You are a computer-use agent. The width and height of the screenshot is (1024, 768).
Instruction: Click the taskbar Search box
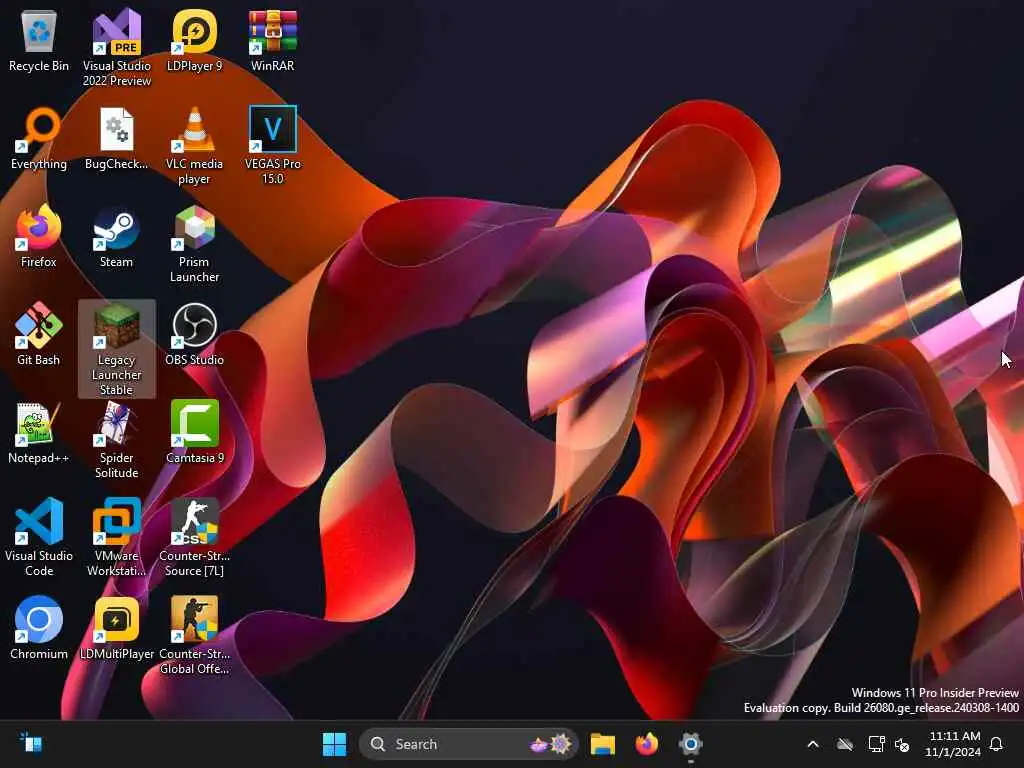pos(468,744)
